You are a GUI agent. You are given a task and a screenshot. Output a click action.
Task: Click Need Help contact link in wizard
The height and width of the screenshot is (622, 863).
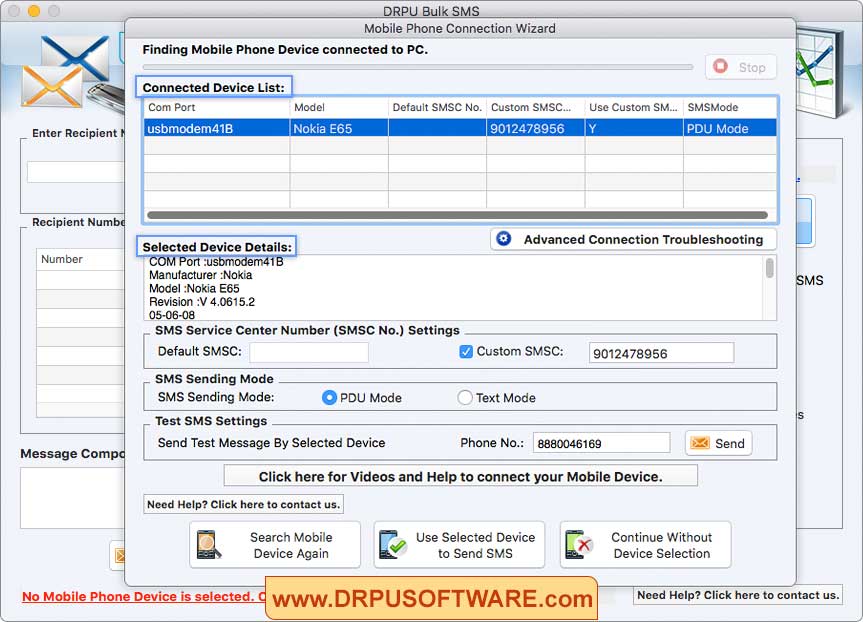tap(243, 504)
